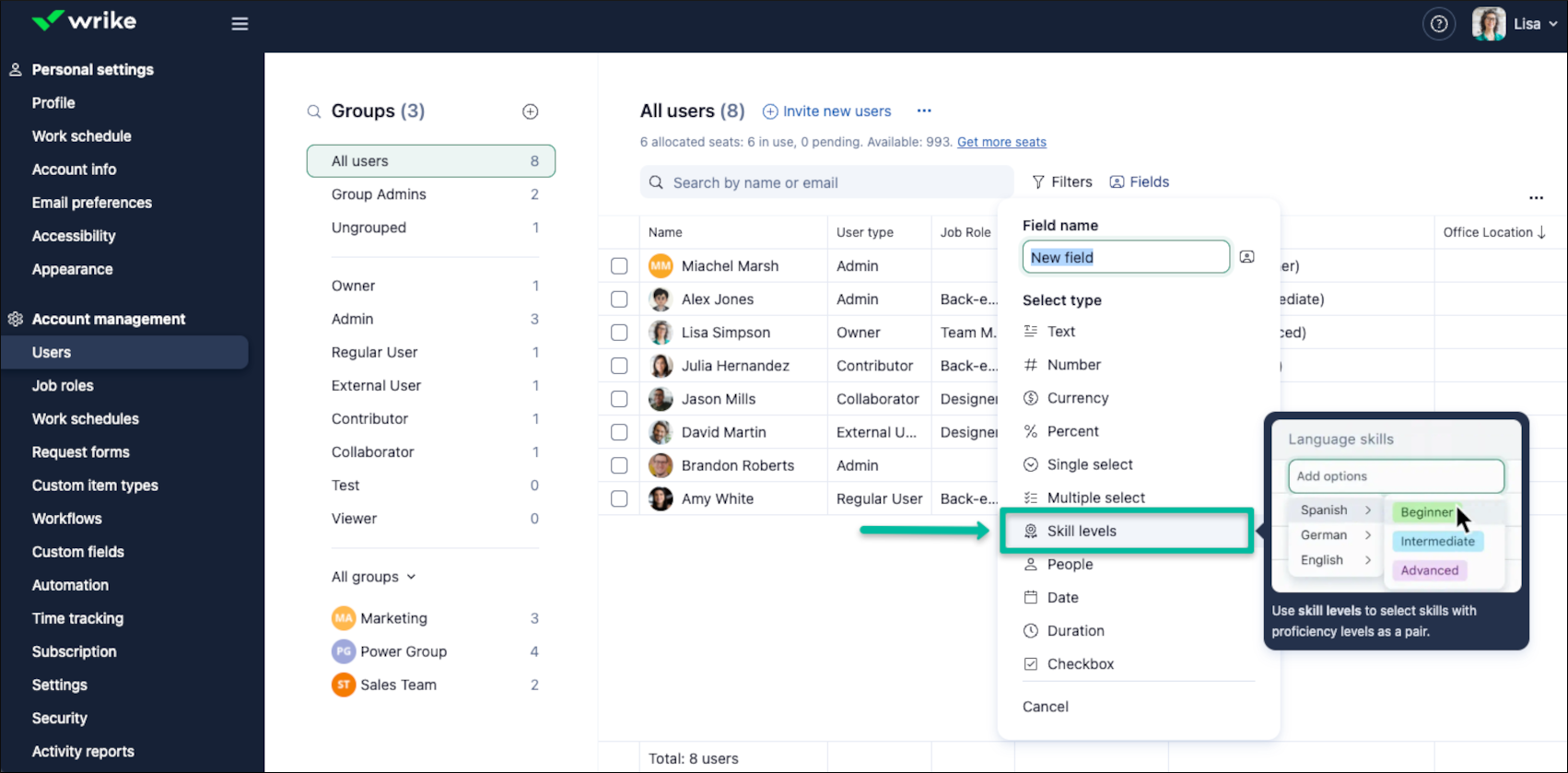Click the add group plus icon
The height and width of the screenshot is (773, 1568).
(530, 111)
